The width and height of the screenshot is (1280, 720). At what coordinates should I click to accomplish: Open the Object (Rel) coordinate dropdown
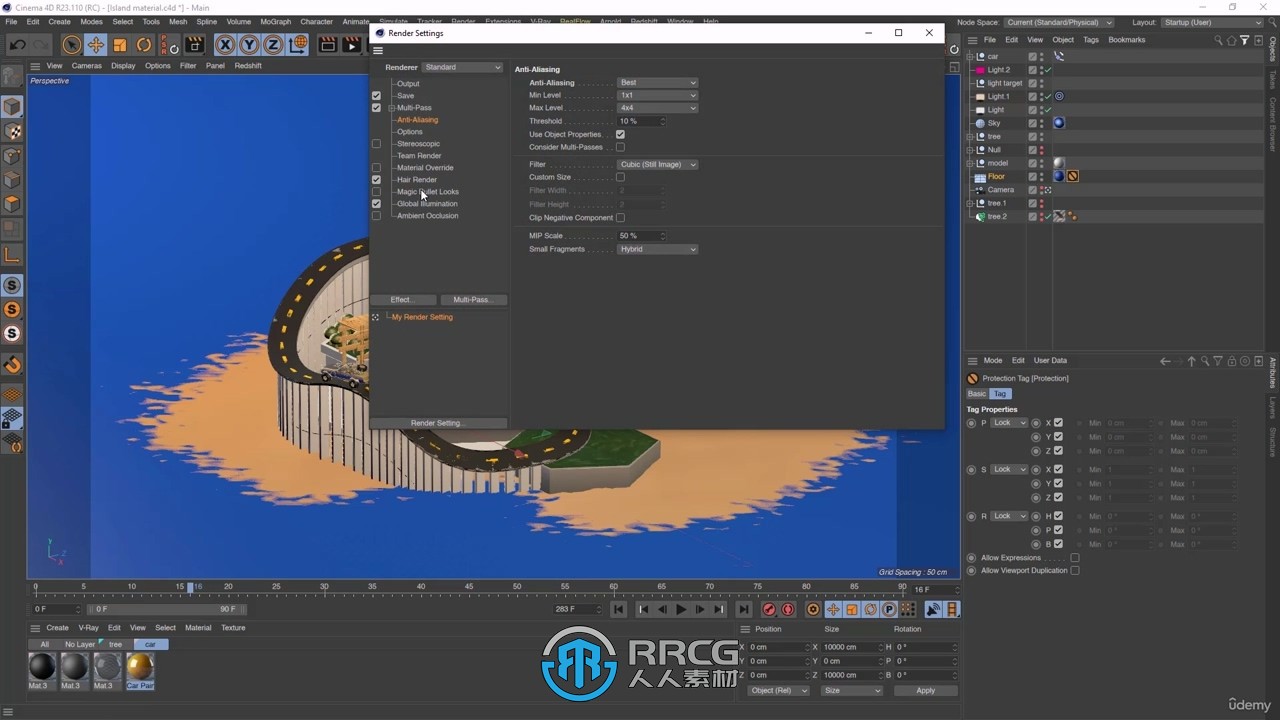pyautogui.click(x=778, y=691)
